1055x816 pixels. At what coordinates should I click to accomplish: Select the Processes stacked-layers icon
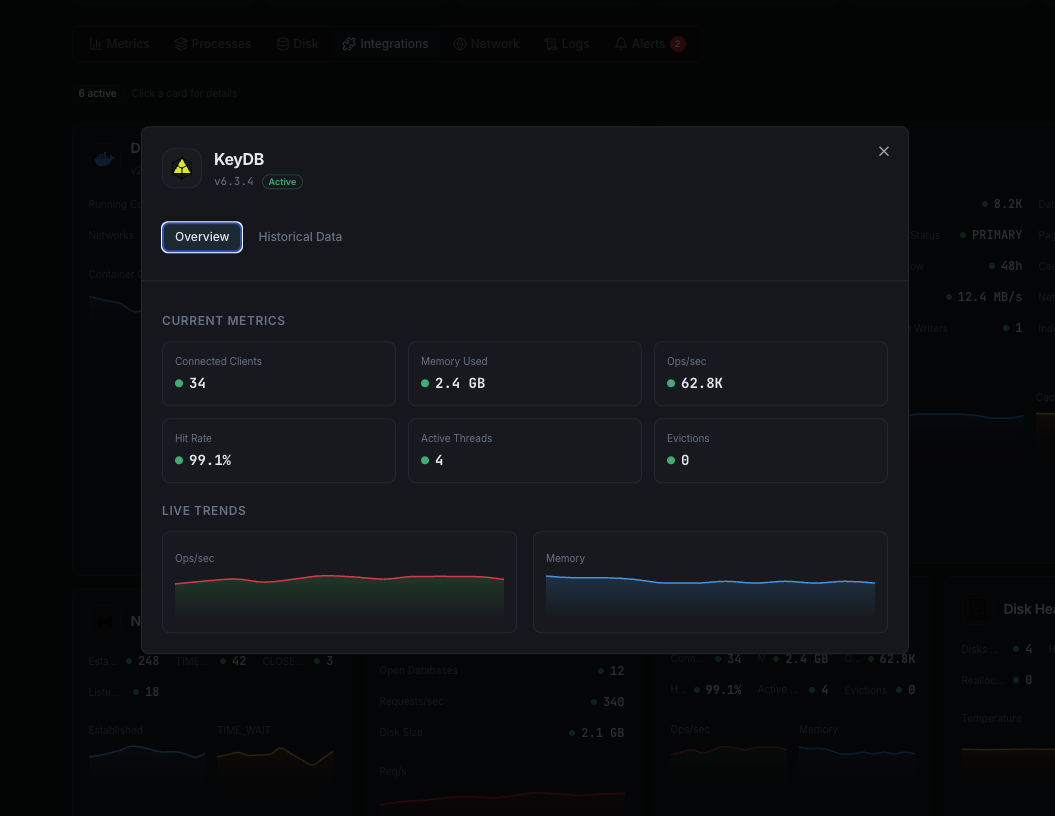click(181, 43)
